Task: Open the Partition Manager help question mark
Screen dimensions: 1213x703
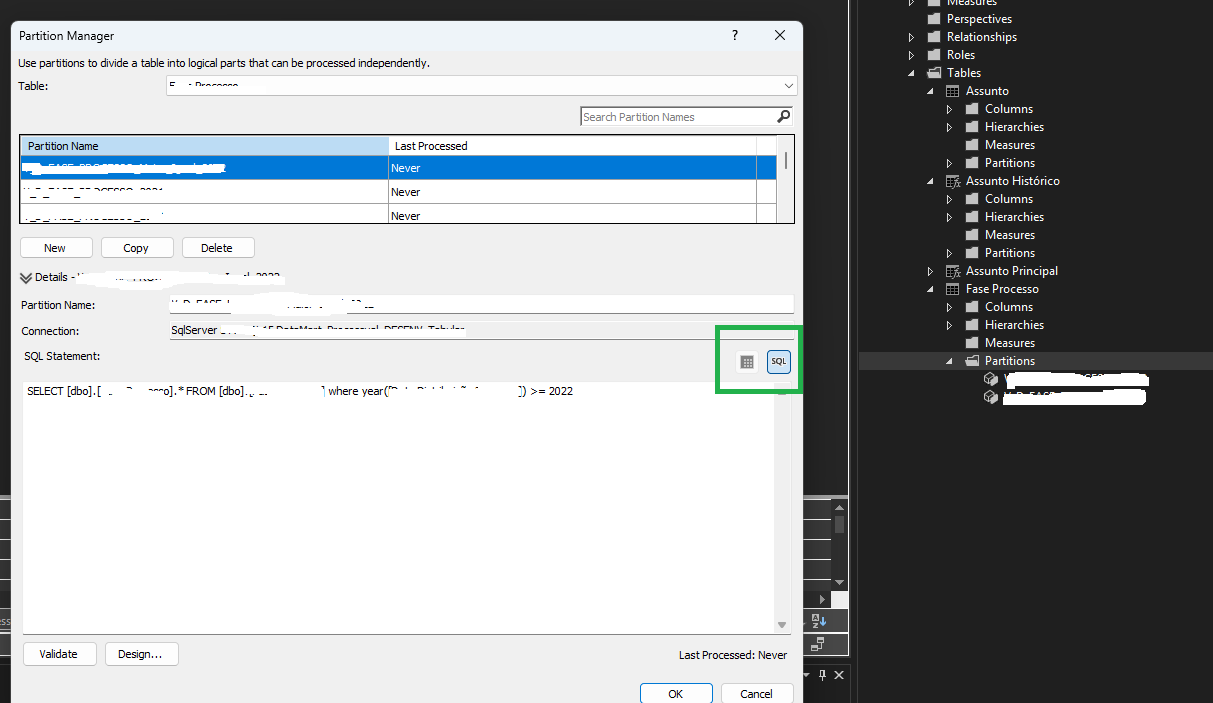Action: pos(735,35)
